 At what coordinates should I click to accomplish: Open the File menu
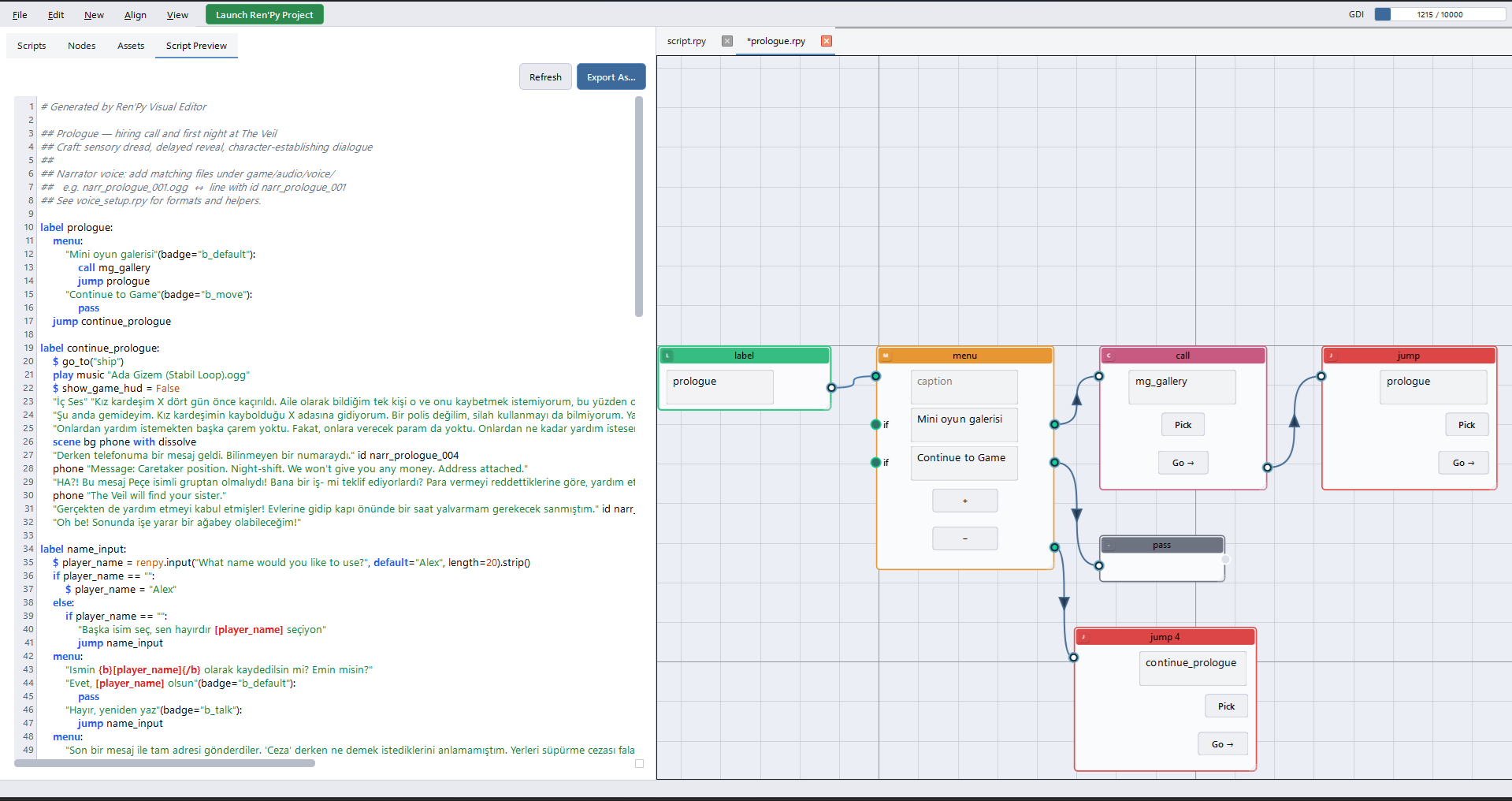pyautogui.click(x=20, y=15)
